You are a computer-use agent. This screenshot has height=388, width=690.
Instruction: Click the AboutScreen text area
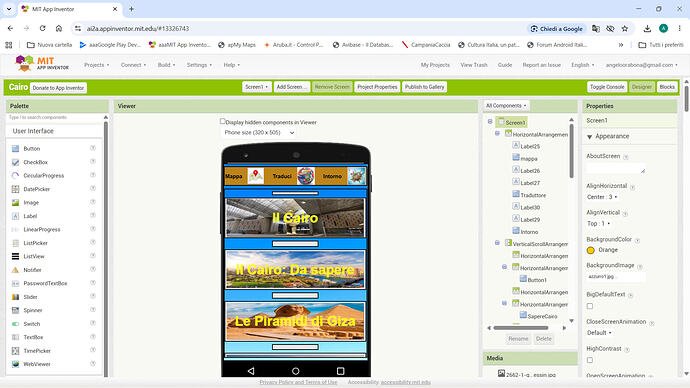(x=616, y=168)
